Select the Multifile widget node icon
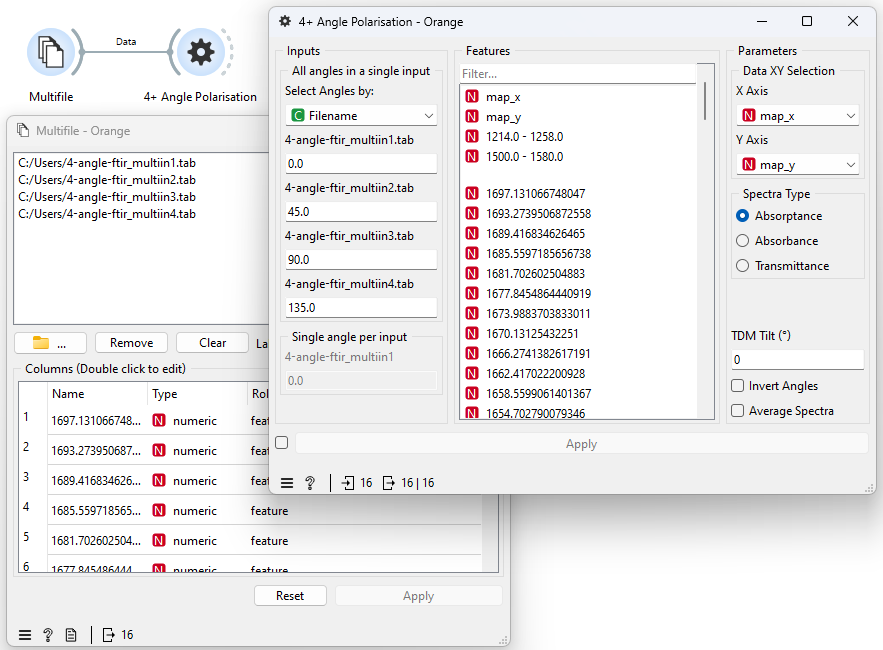 pos(51,52)
